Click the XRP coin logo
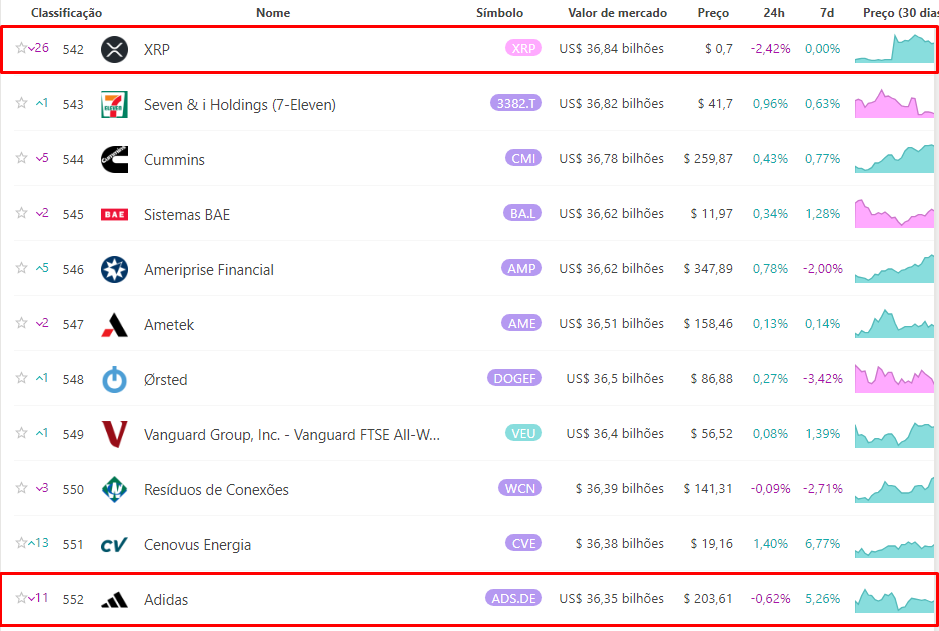This screenshot has width=939, height=631. [x=114, y=49]
